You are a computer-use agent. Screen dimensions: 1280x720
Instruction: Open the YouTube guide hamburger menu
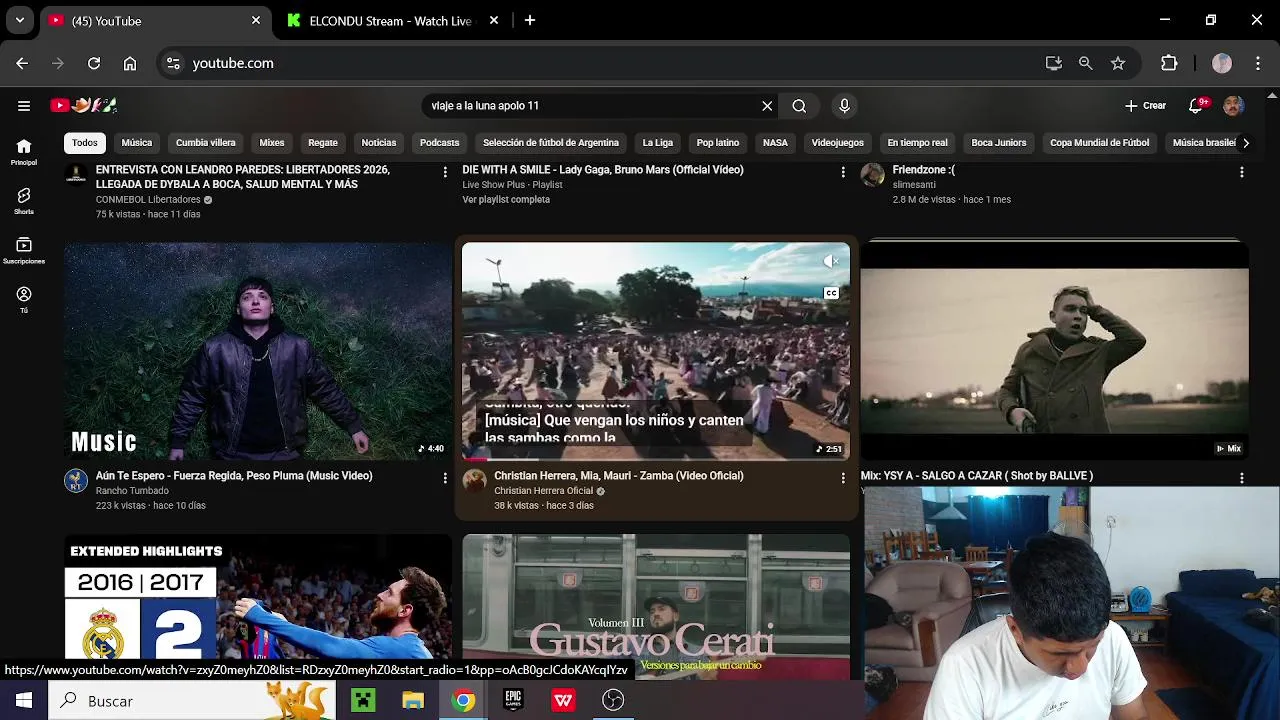(24, 105)
